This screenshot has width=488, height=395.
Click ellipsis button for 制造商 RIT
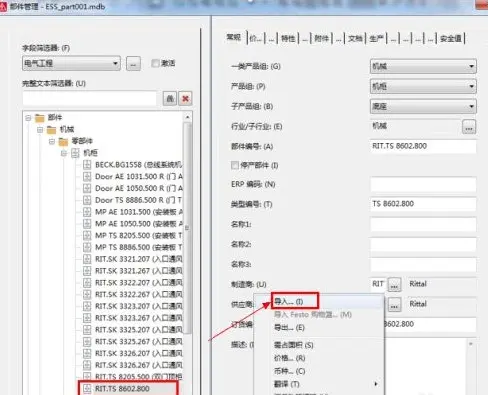coord(394,285)
